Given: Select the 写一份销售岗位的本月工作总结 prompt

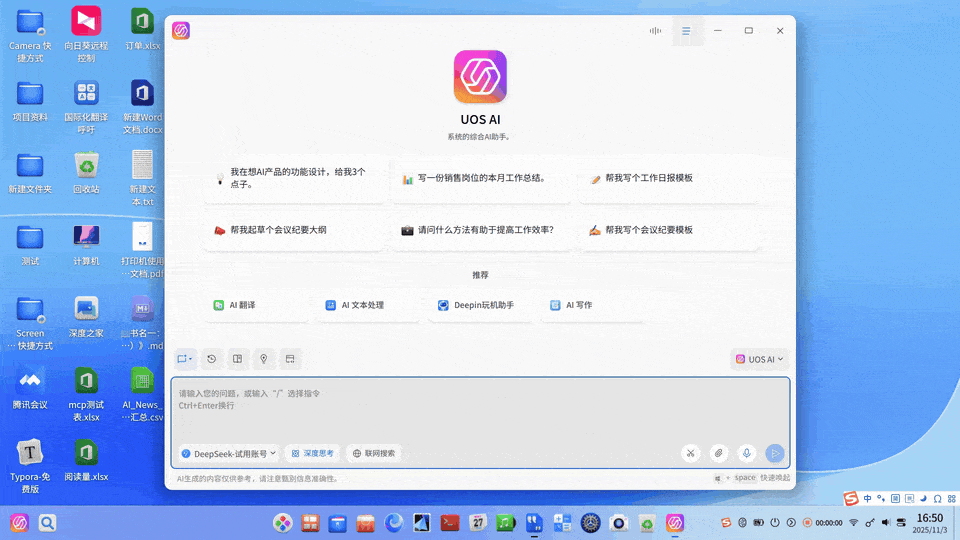Looking at the screenshot, I should (482, 178).
